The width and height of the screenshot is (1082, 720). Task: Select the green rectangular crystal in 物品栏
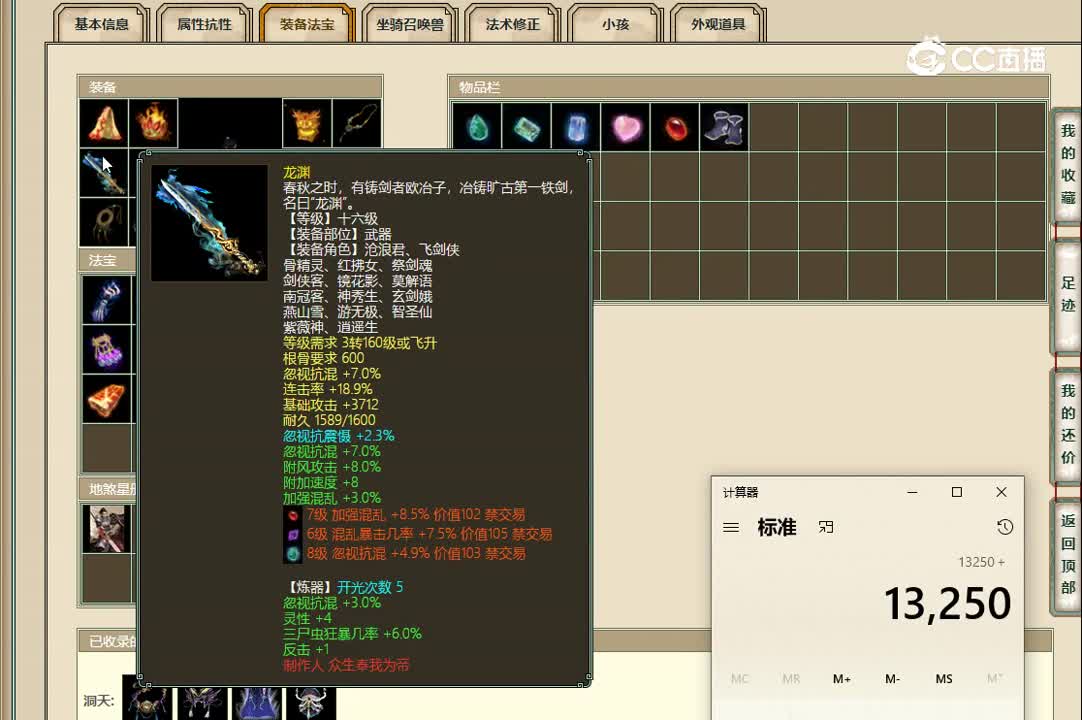(x=527, y=128)
